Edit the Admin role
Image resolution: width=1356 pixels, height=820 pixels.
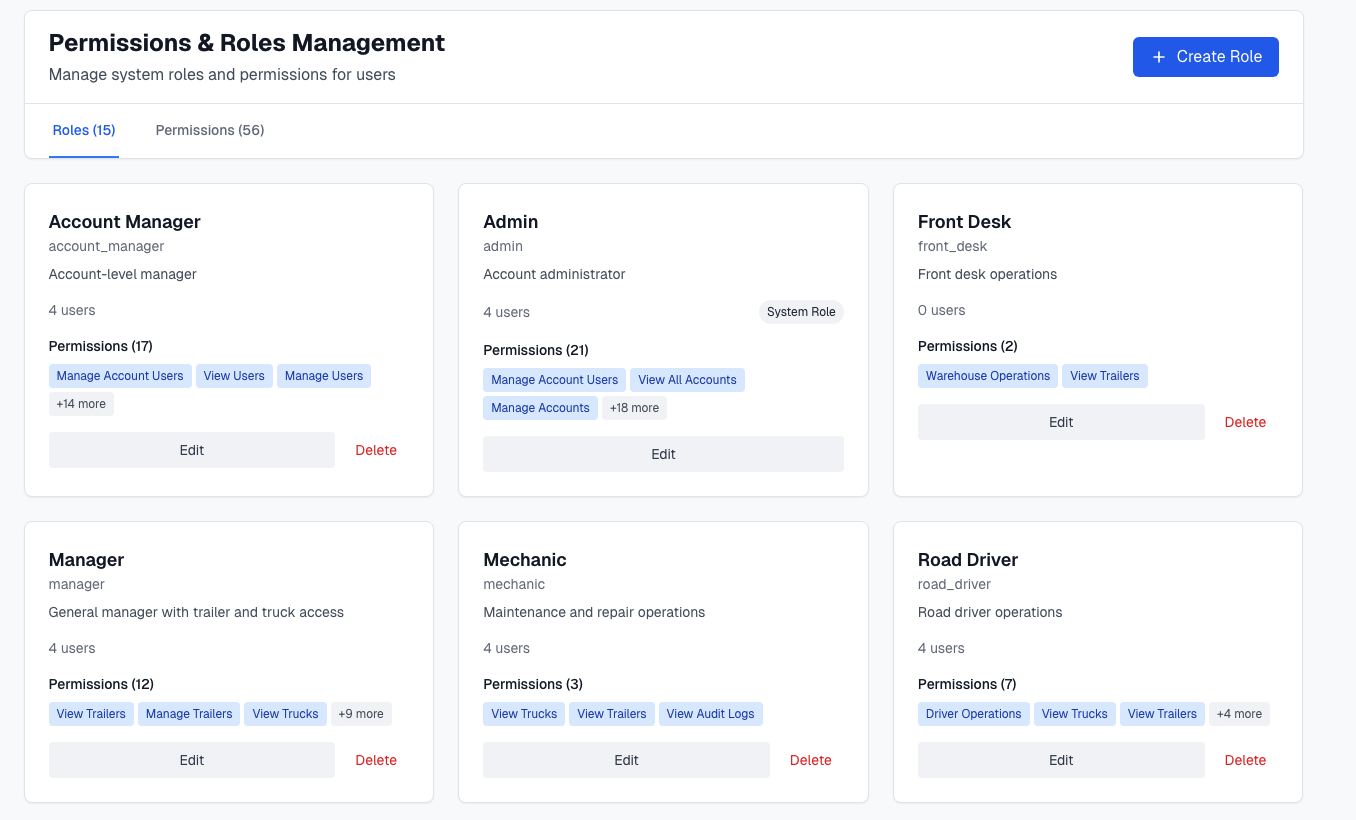[663, 453]
